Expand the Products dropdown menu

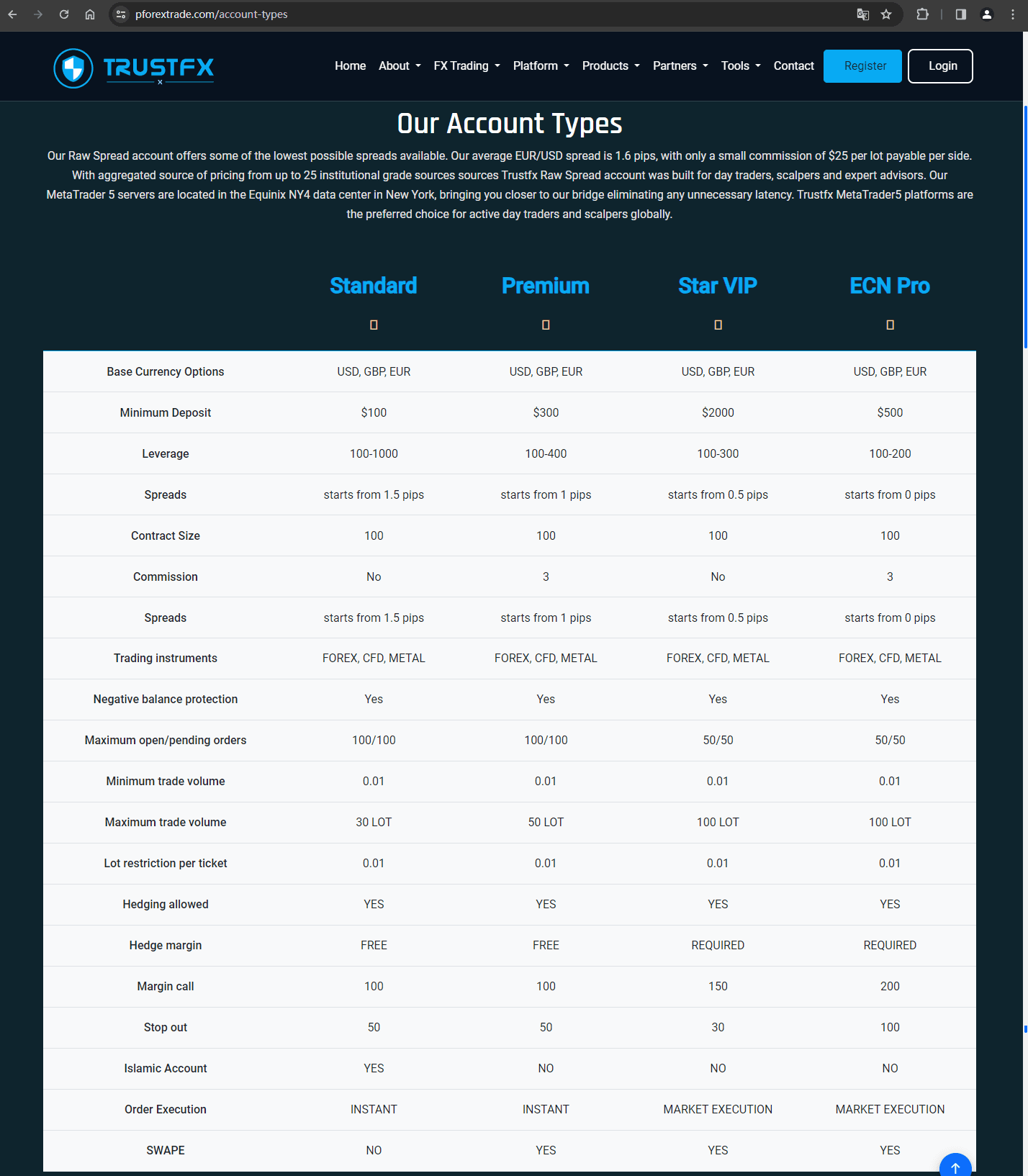(x=611, y=65)
